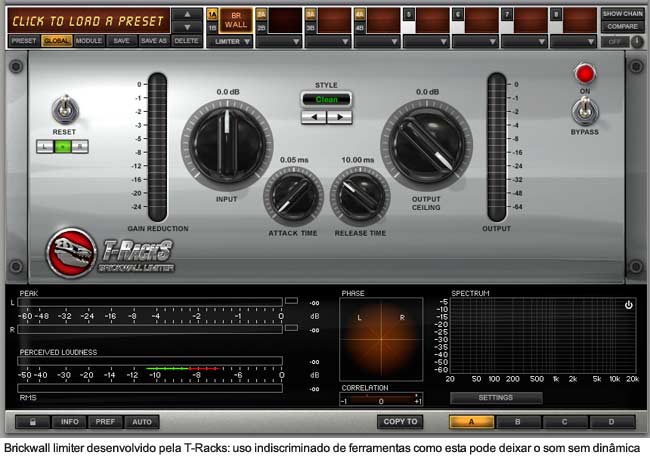Click the DELETE preset button

point(187,41)
